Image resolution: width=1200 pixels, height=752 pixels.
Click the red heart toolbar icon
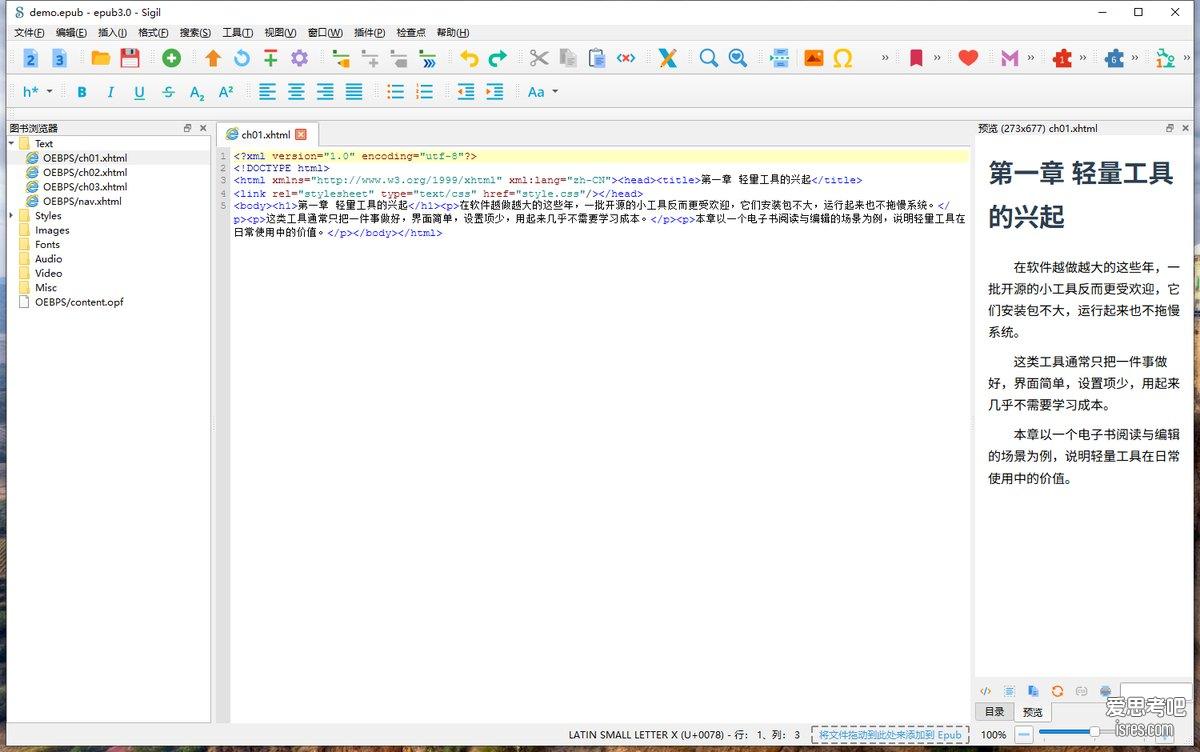[x=968, y=58]
